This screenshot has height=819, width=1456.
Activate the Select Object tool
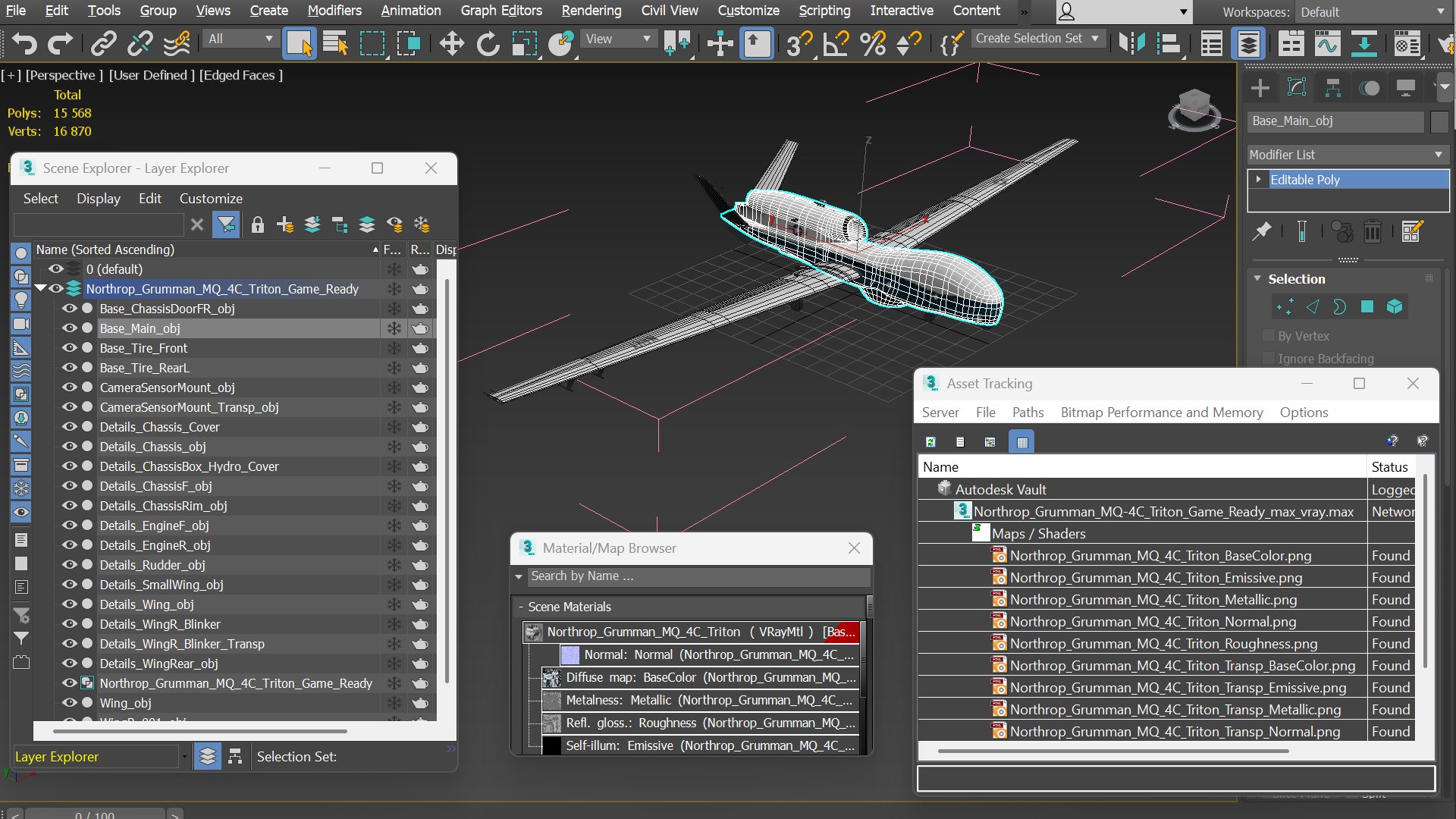point(300,43)
